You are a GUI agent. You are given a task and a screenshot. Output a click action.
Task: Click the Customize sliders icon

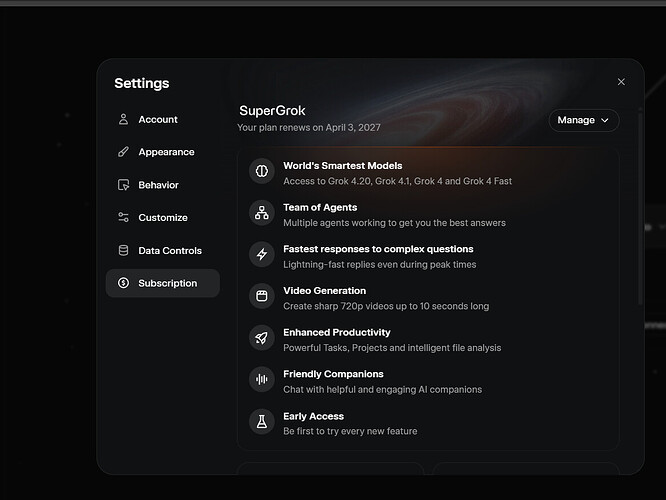tap(123, 218)
